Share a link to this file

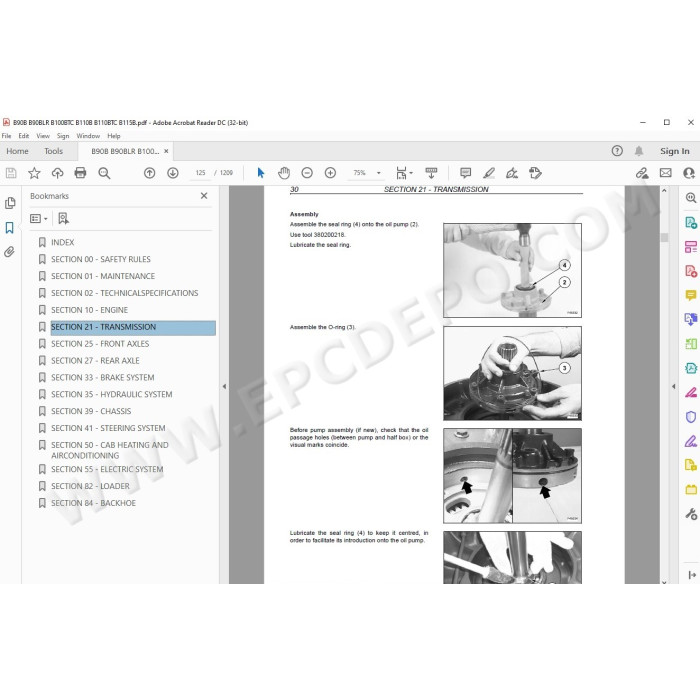point(642,173)
